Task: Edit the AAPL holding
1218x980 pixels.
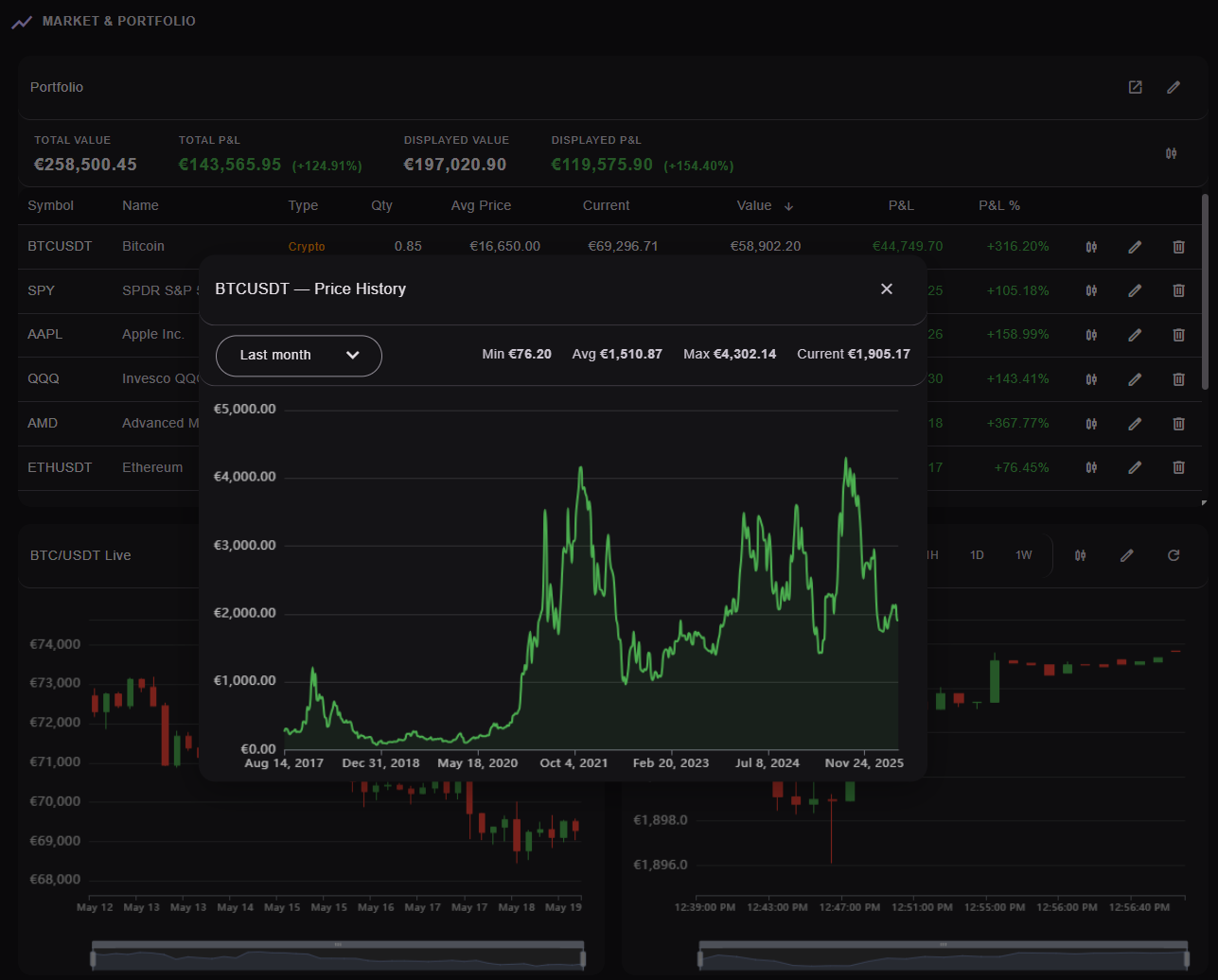Action: point(1135,334)
